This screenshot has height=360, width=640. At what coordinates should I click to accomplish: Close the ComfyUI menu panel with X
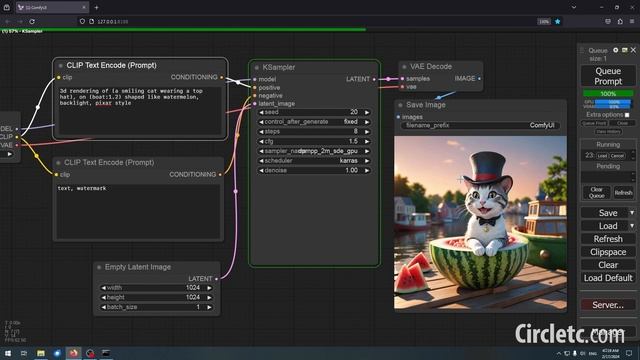click(633, 50)
